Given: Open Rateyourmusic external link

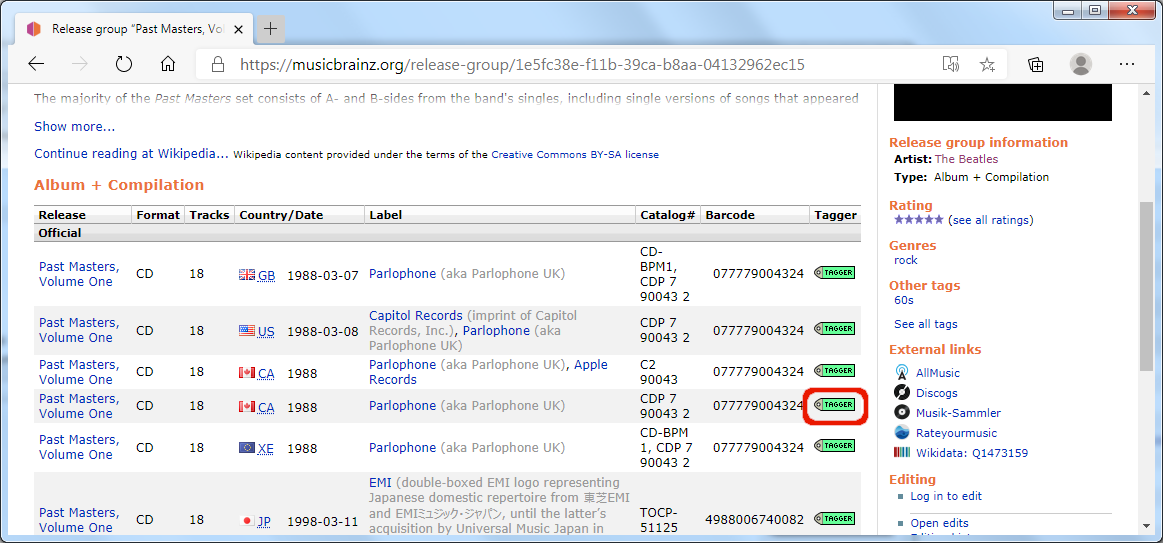Looking at the screenshot, I should pos(956,432).
